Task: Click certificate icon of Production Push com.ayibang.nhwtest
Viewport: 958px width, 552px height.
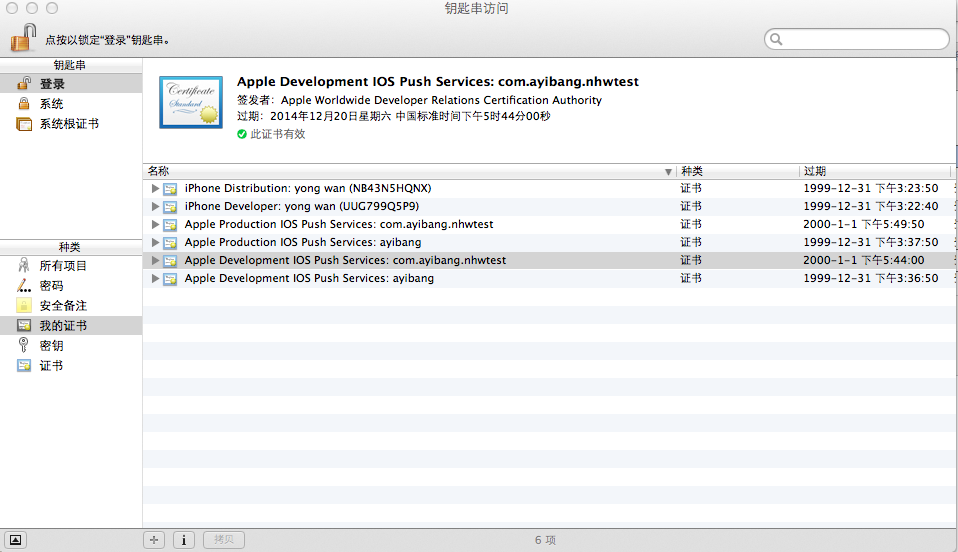Action: [x=170, y=225]
